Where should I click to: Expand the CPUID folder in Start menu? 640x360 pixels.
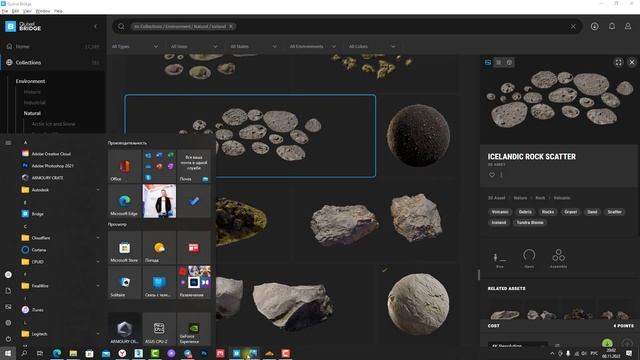point(59,262)
